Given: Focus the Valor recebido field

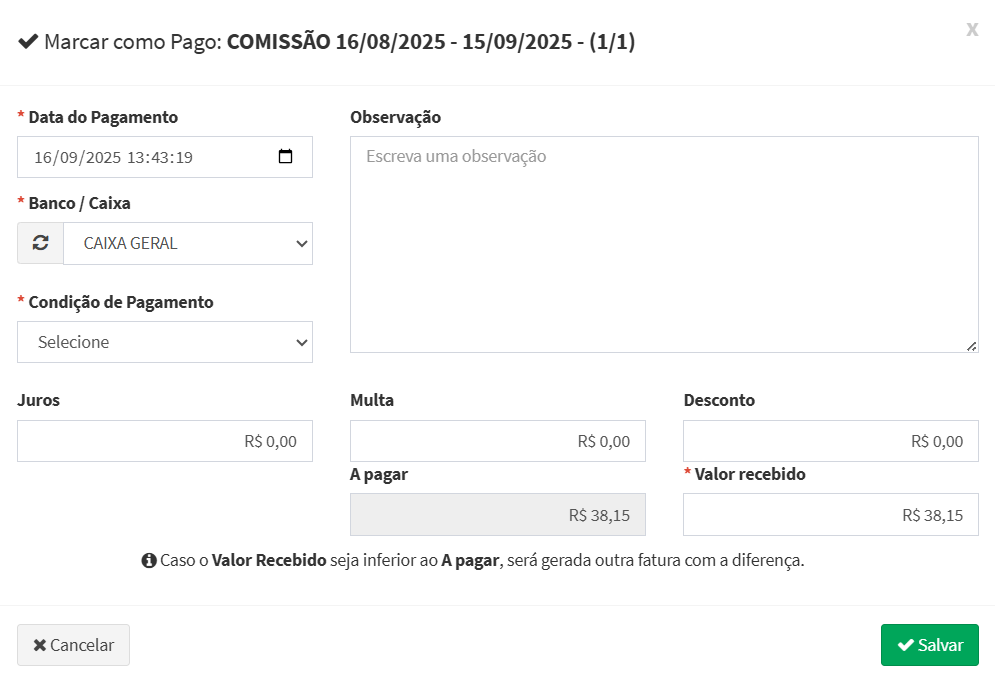Looking at the screenshot, I should [x=830, y=515].
